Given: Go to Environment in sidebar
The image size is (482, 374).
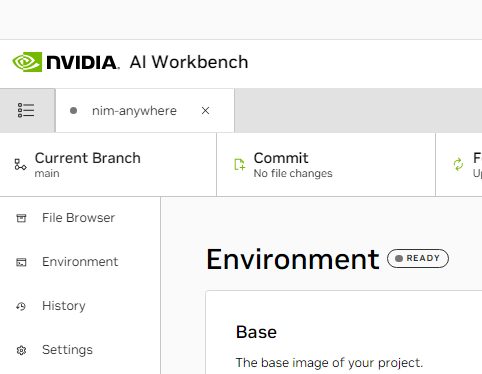Looking at the screenshot, I should pyautogui.click(x=80, y=262).
